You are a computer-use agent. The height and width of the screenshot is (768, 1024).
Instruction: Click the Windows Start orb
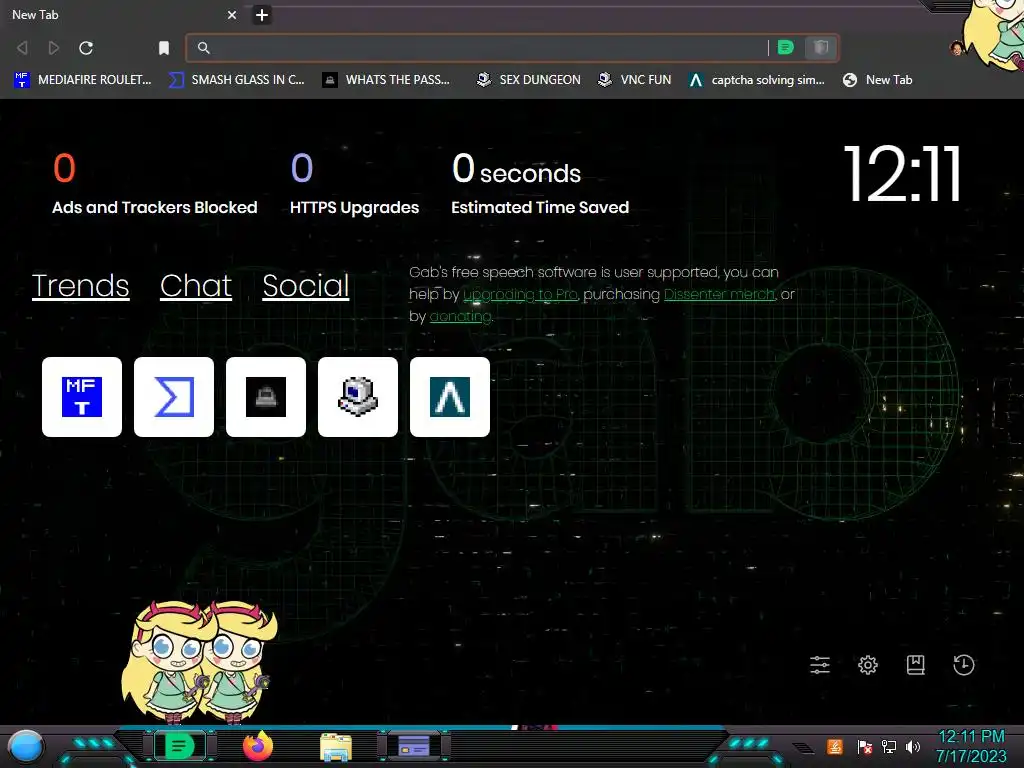tap(26, 747)
